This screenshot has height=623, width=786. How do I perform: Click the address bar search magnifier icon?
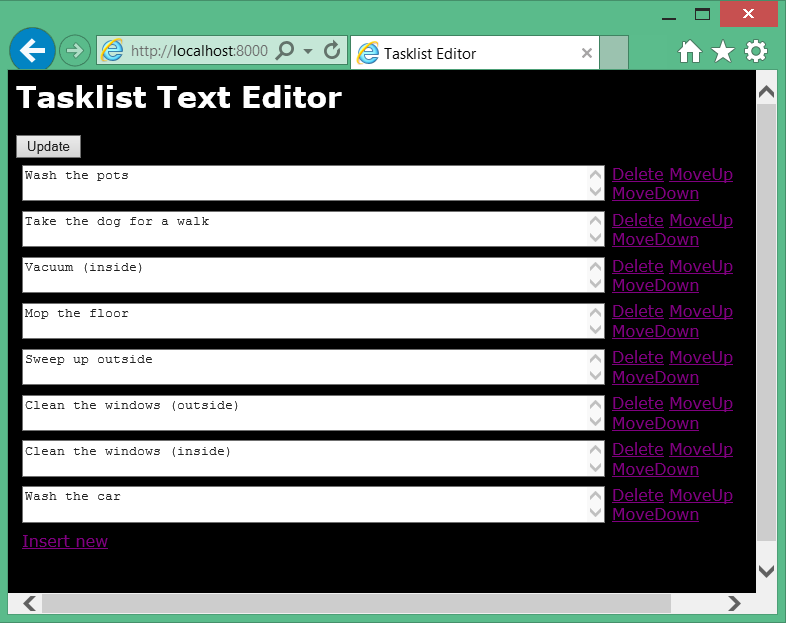coord(285,51)
